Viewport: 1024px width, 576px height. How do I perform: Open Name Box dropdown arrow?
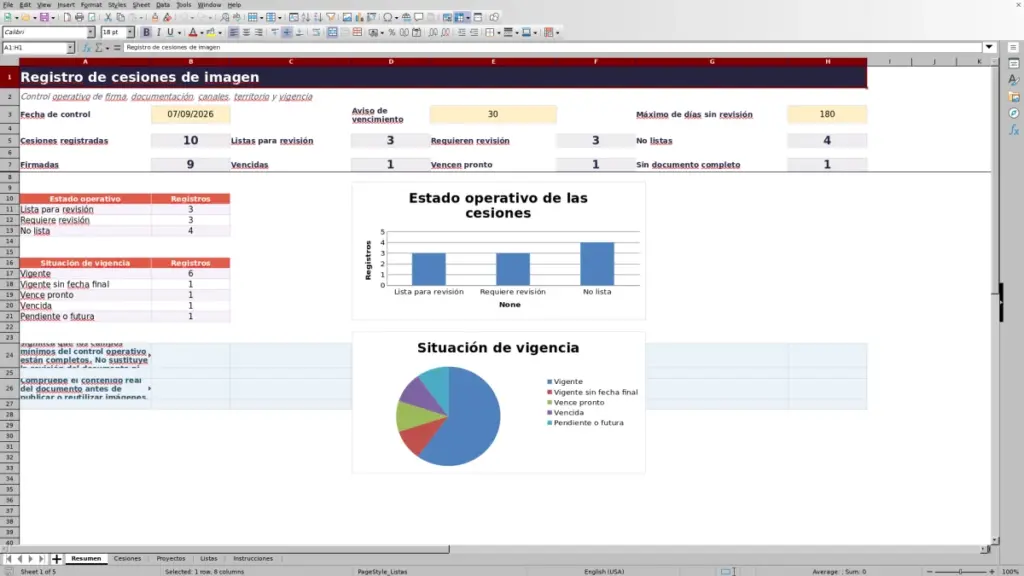70,48
